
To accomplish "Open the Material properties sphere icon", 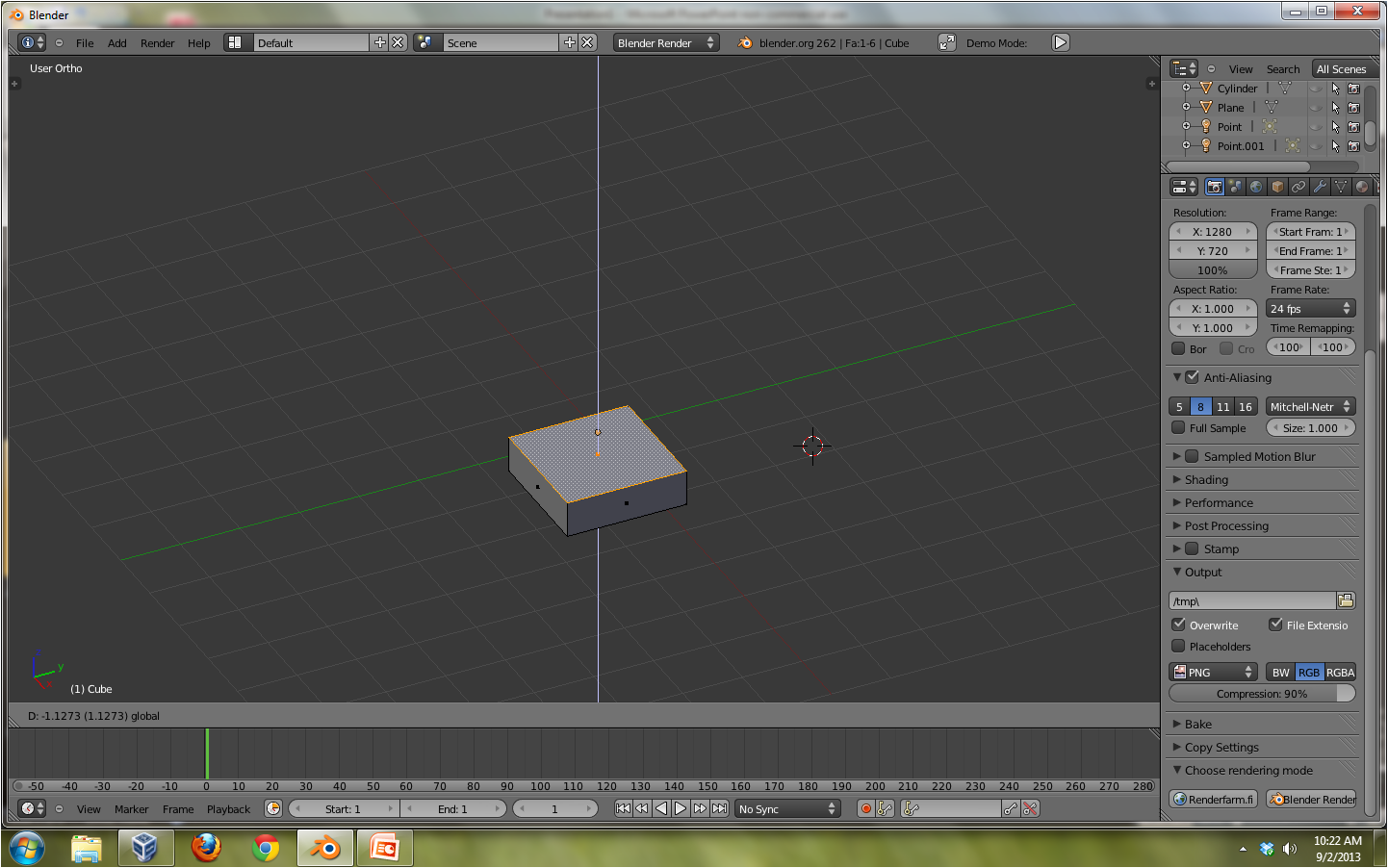I will [x=1361, y=187].
